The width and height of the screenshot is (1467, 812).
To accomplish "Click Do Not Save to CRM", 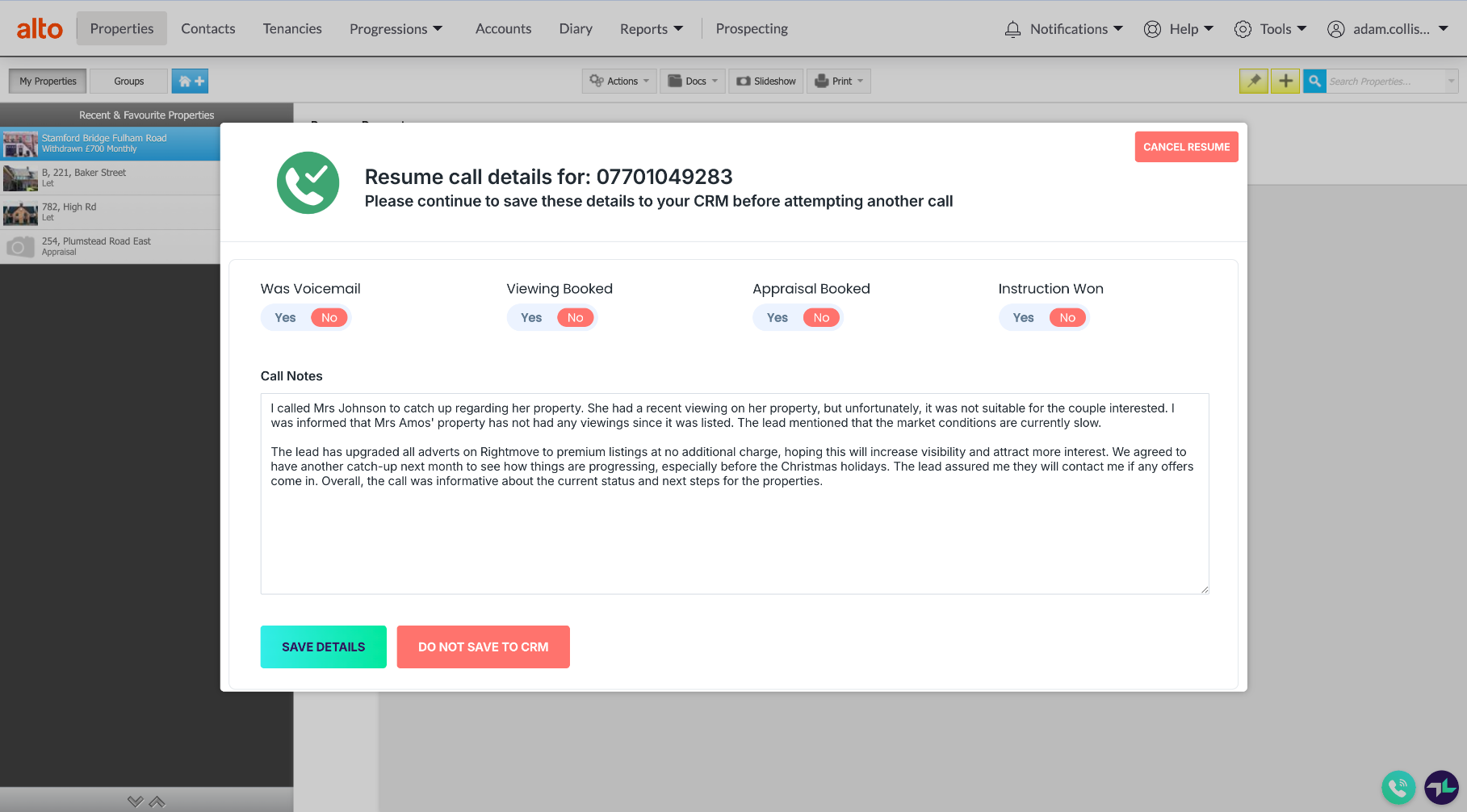I will coord(484,647).
